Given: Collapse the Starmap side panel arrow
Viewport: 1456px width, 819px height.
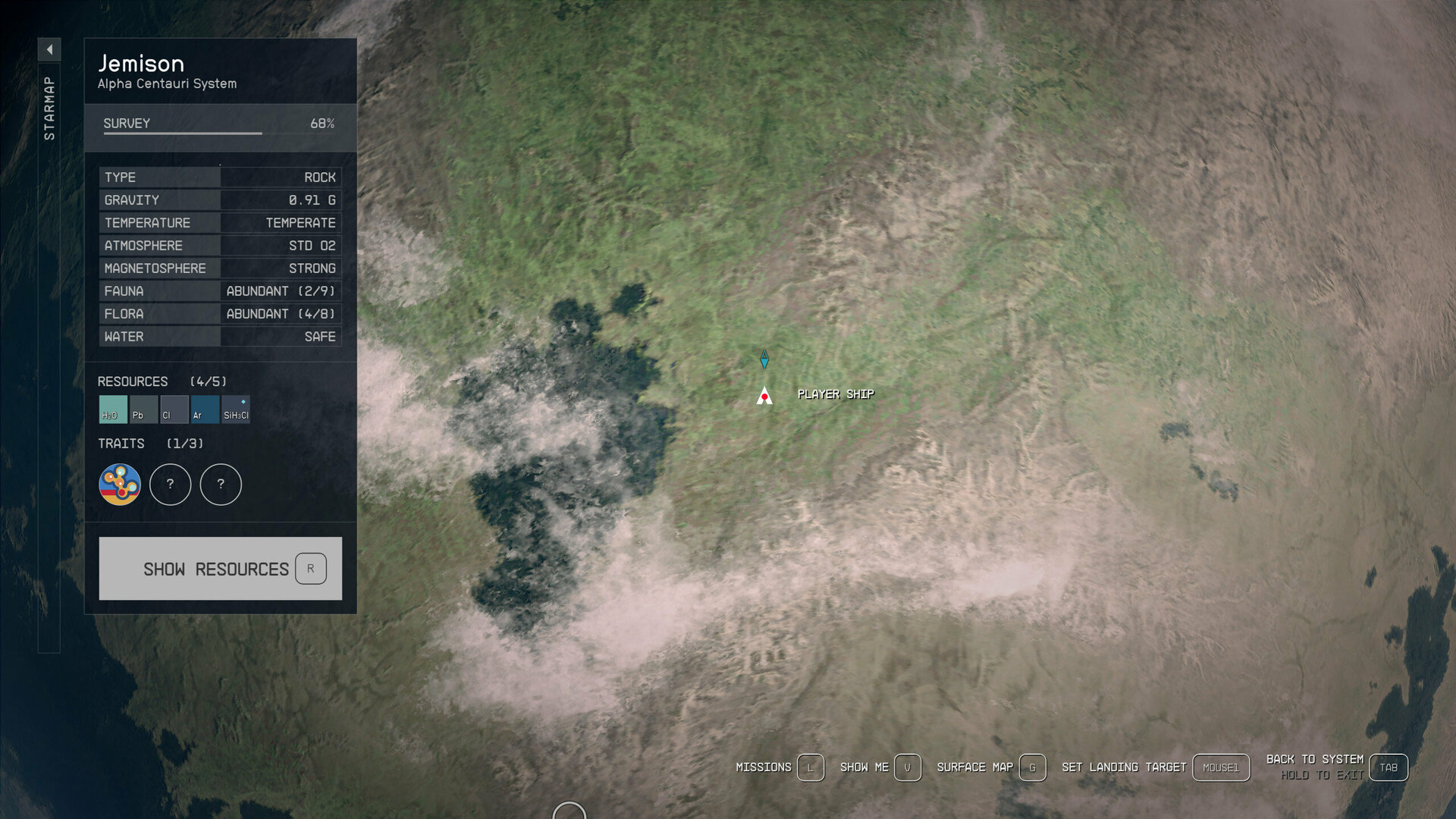Looking at the screenshot, I should [49, 50].
